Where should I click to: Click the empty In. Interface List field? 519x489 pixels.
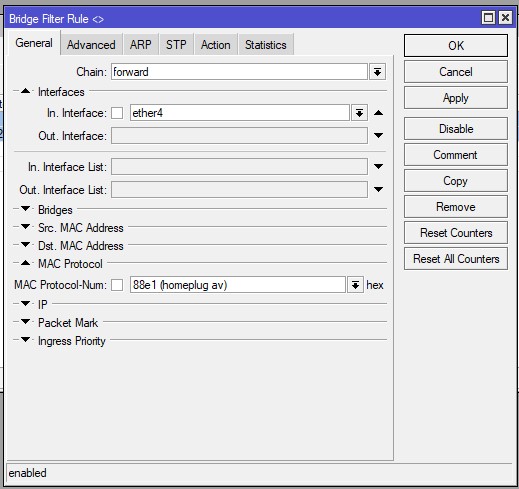[x=239, y=166]
